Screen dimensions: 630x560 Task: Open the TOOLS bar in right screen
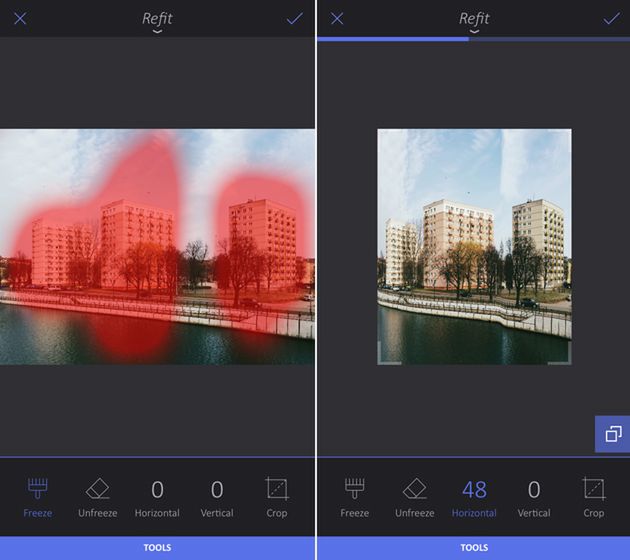474,548
